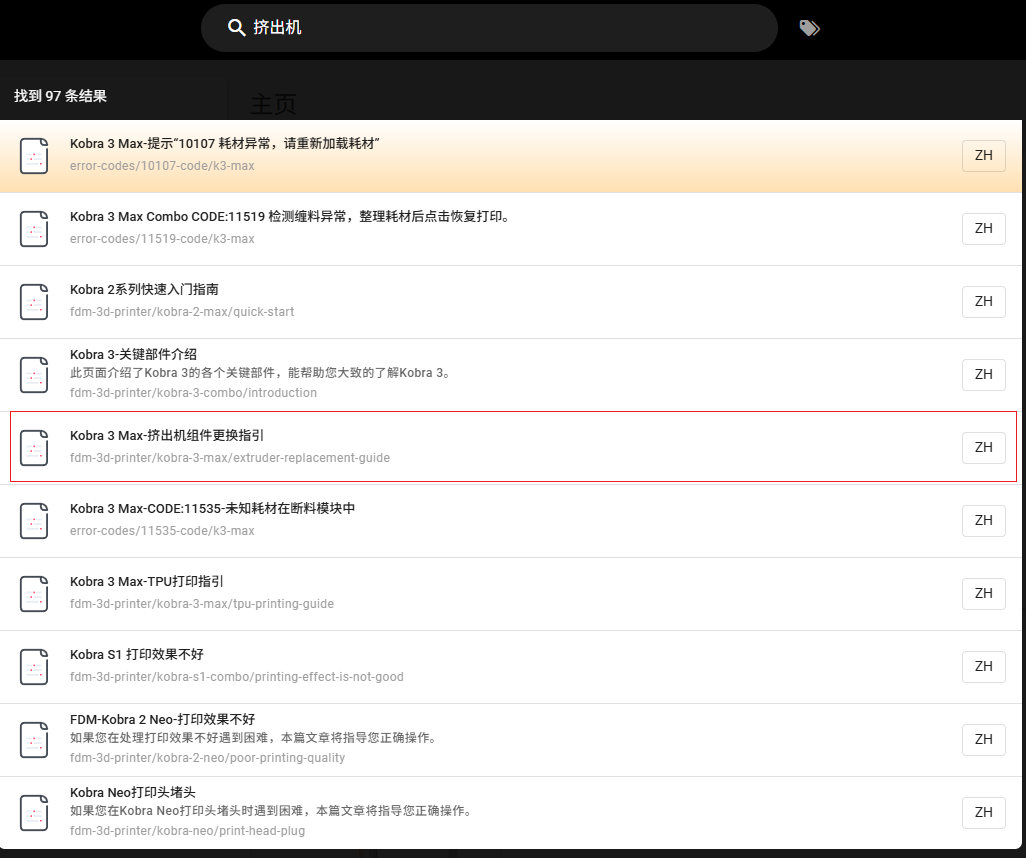1026x858 pixels.
Task: Click ZH button on Kobra Neo打印头堵头
Action: [x=983, y=812]
